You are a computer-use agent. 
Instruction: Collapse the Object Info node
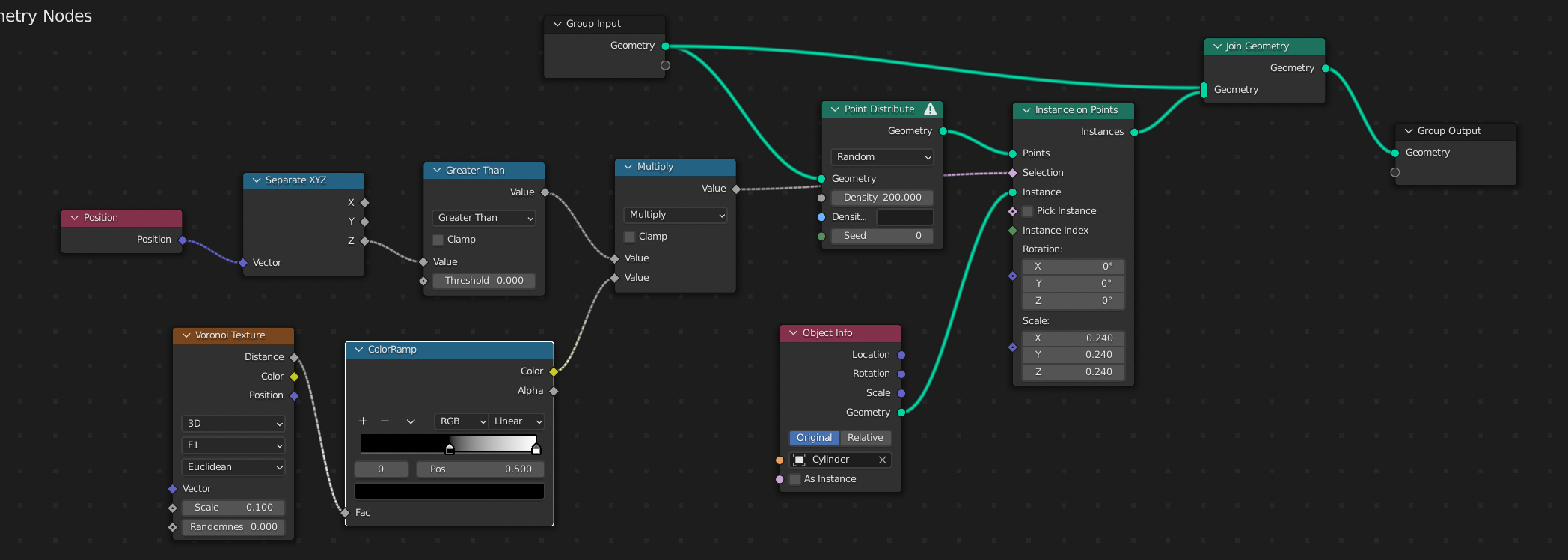(794, 333)
